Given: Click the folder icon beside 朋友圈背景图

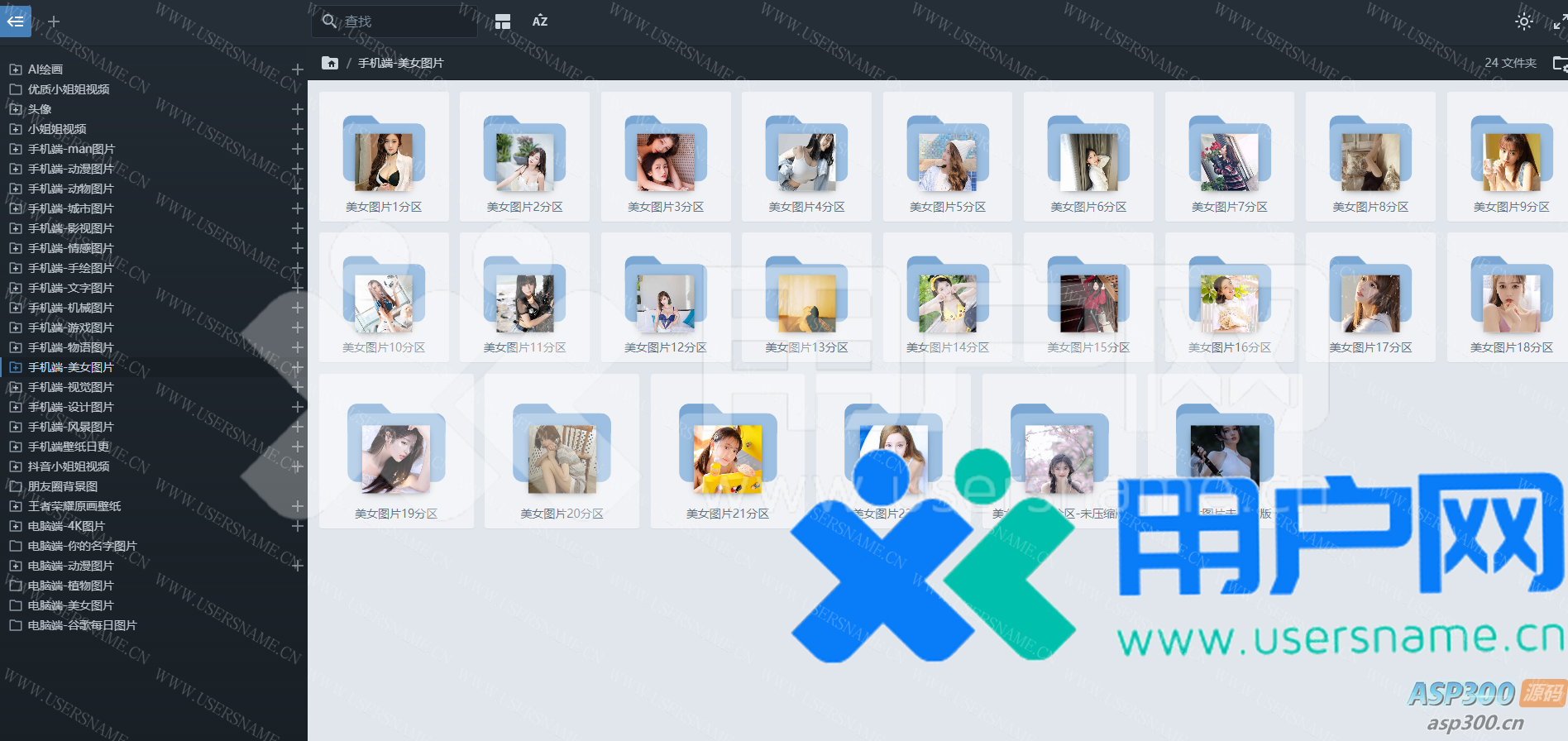Looking at the screenshot, I should (15, 486).
